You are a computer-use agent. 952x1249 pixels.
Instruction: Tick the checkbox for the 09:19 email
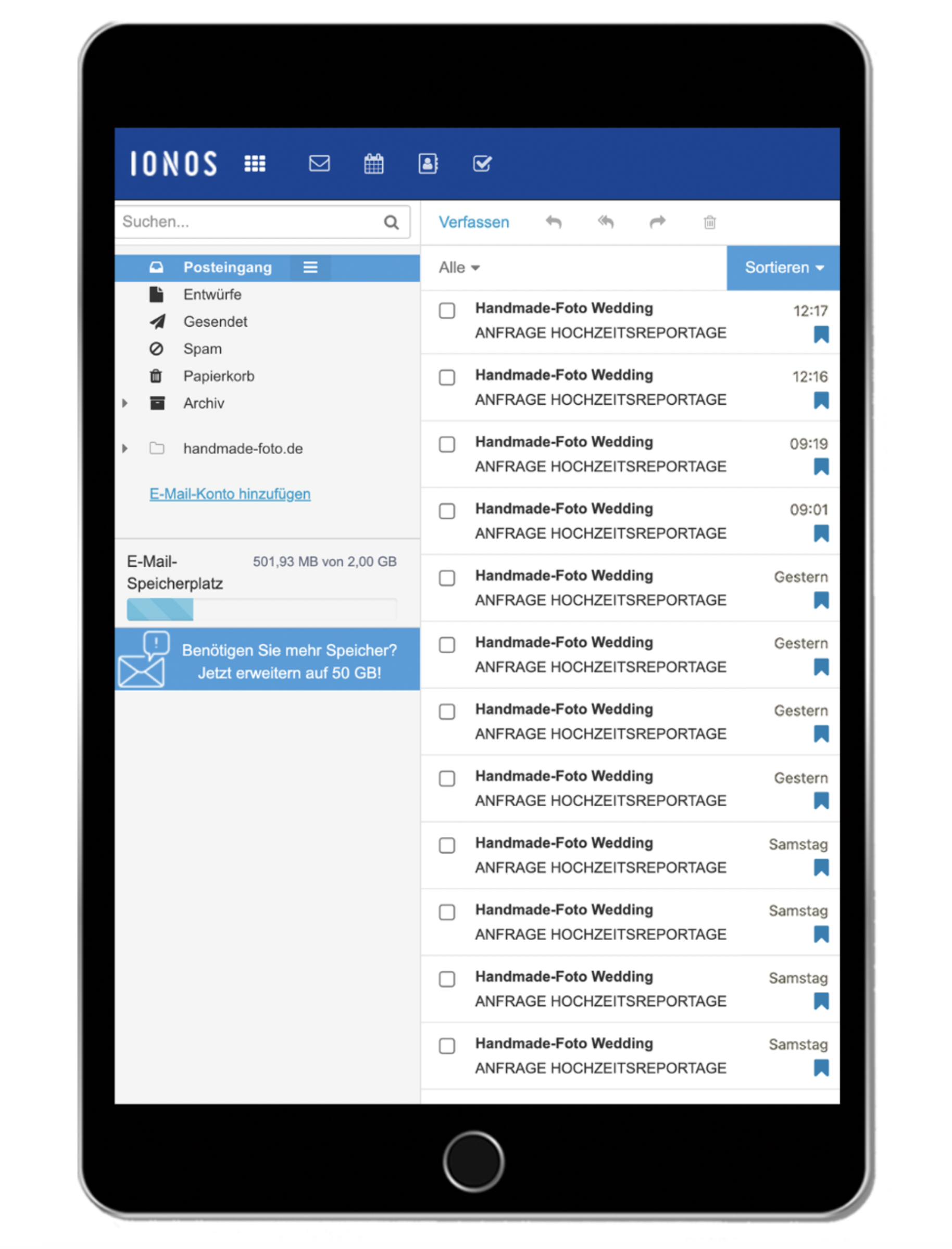[x=447, y=444]
